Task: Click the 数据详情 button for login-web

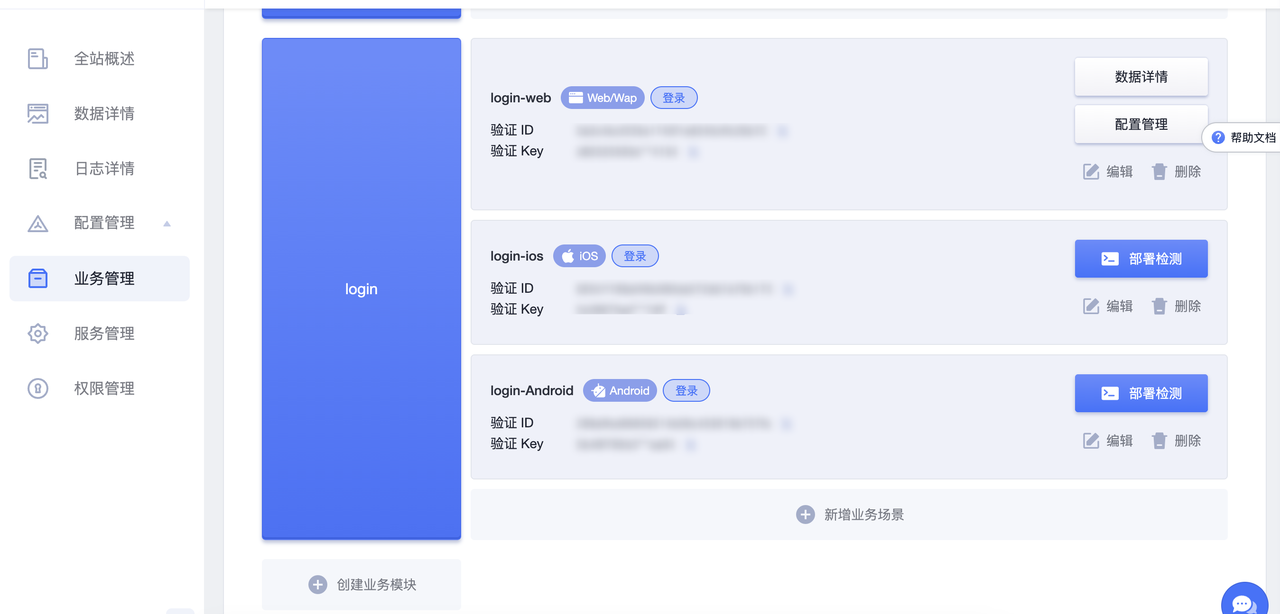Action: 1141,77
